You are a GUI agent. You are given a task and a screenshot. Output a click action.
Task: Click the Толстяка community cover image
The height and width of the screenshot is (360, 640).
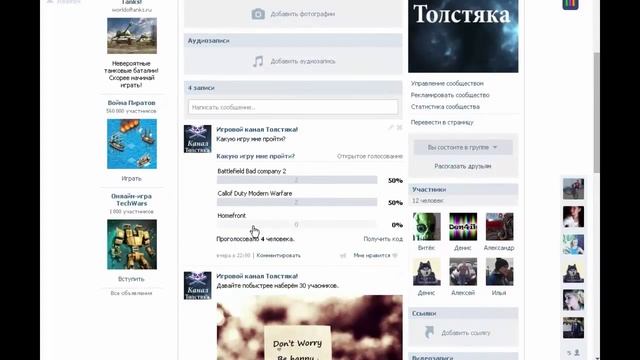pyautogui.click(x=463, y=36)
